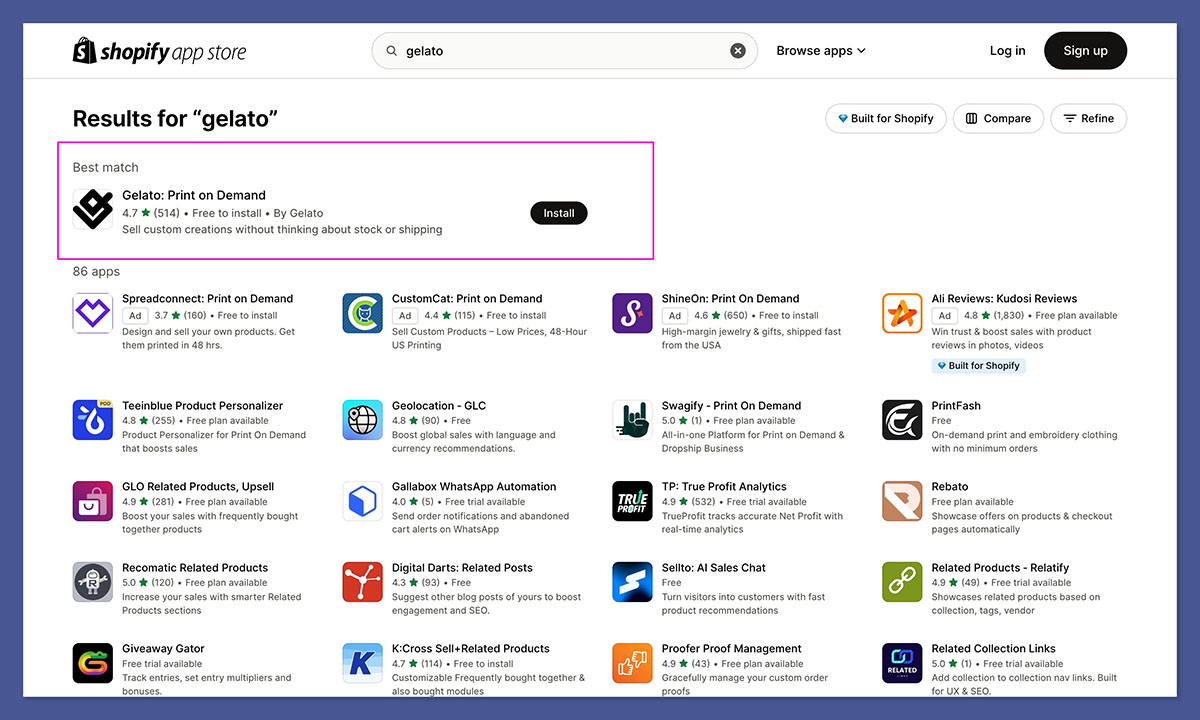Open Related Collection Links title
The height and width of the screenshot is (720, 1200).
pyautogui.click(x=994, y=648)
